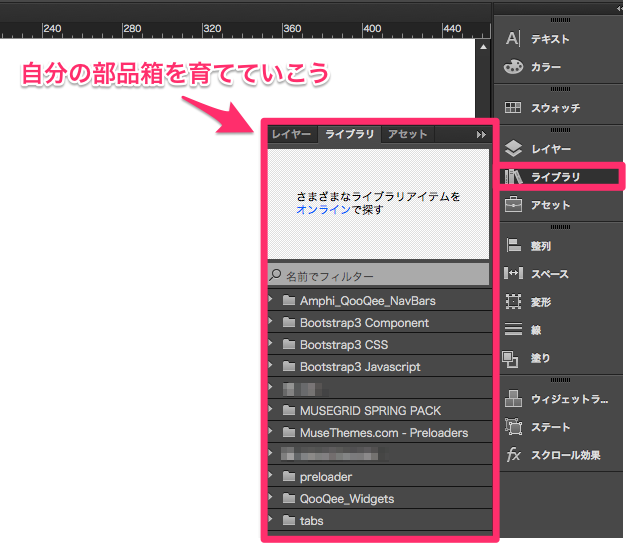Select the Bootstrap3 Javascript row text
This screenshot has height=543, width=626.
360,367
